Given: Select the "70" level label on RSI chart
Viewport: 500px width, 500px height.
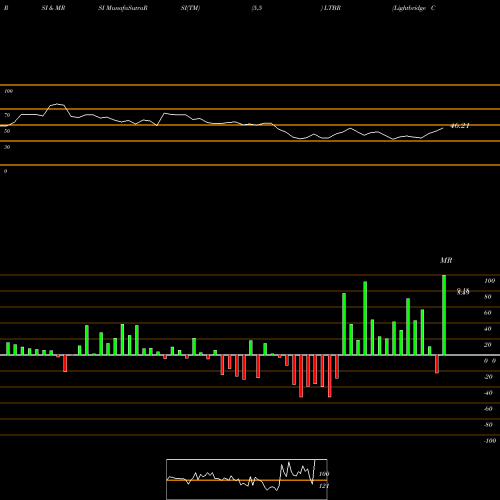Looking at the screenshot, I should pyautogui.click(x=7, y=115).
